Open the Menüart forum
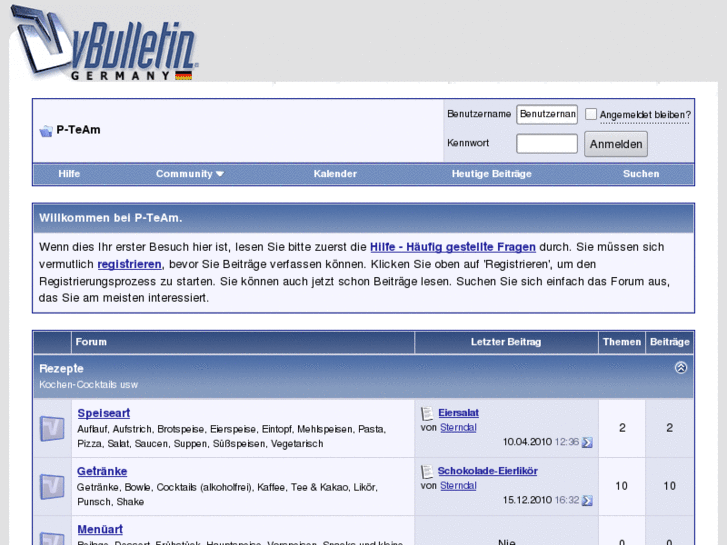 coord(100,529)
